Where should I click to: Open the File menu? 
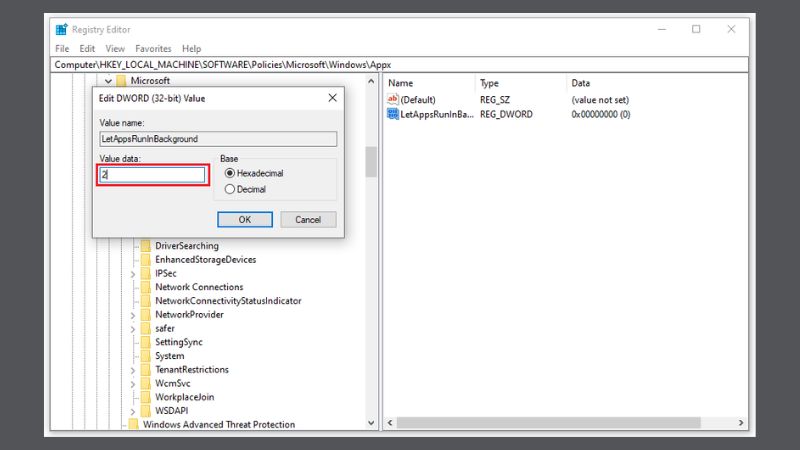point(62,49)
